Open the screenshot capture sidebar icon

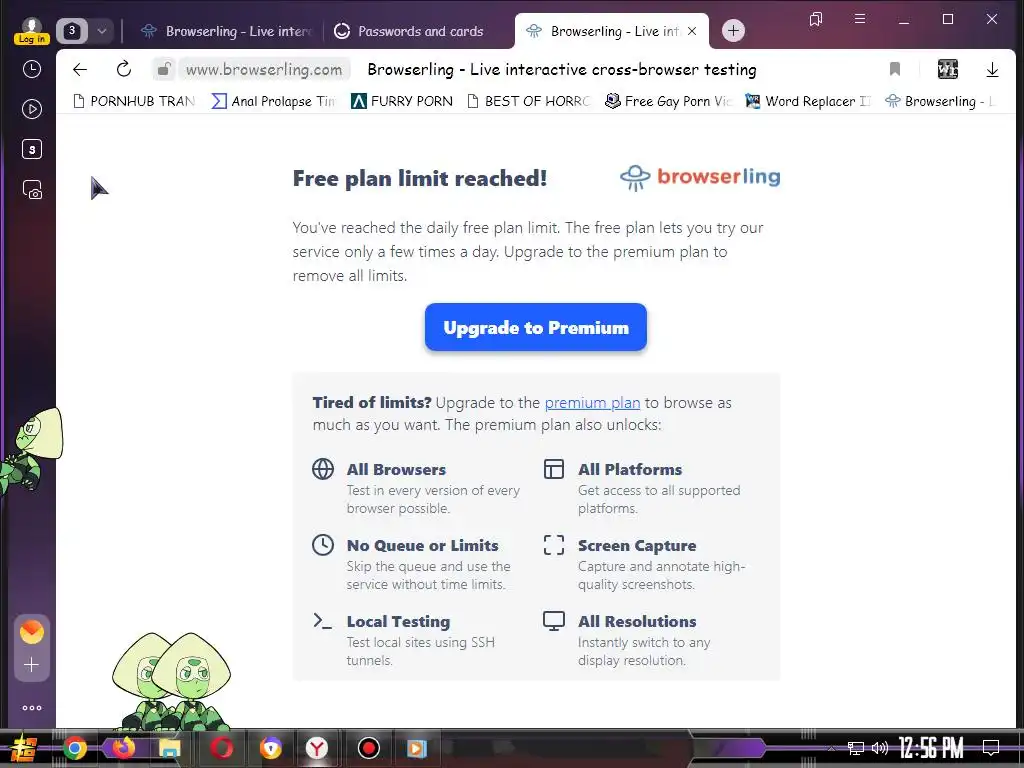point(32,190)
